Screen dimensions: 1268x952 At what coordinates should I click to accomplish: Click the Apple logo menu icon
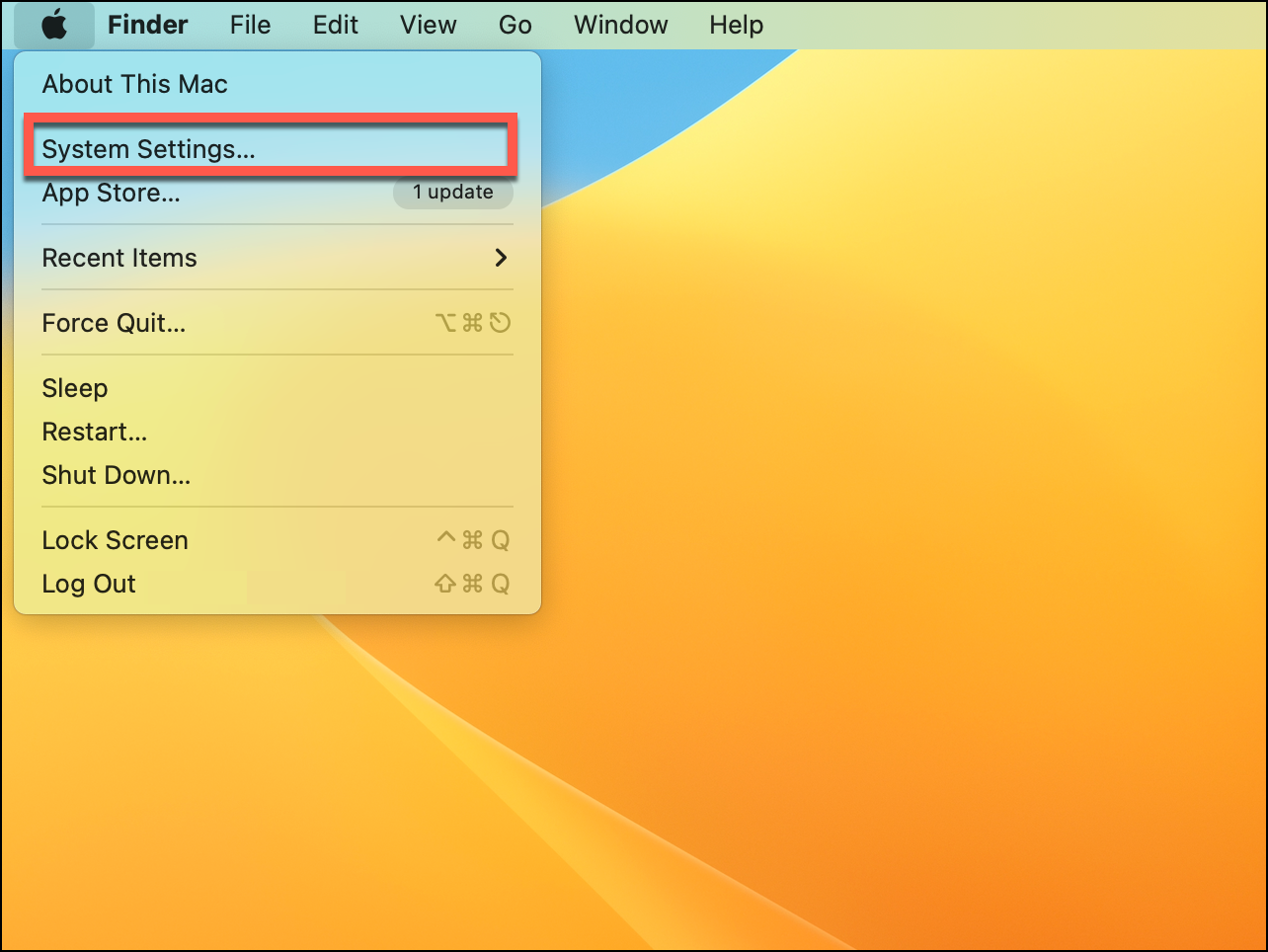54,25
